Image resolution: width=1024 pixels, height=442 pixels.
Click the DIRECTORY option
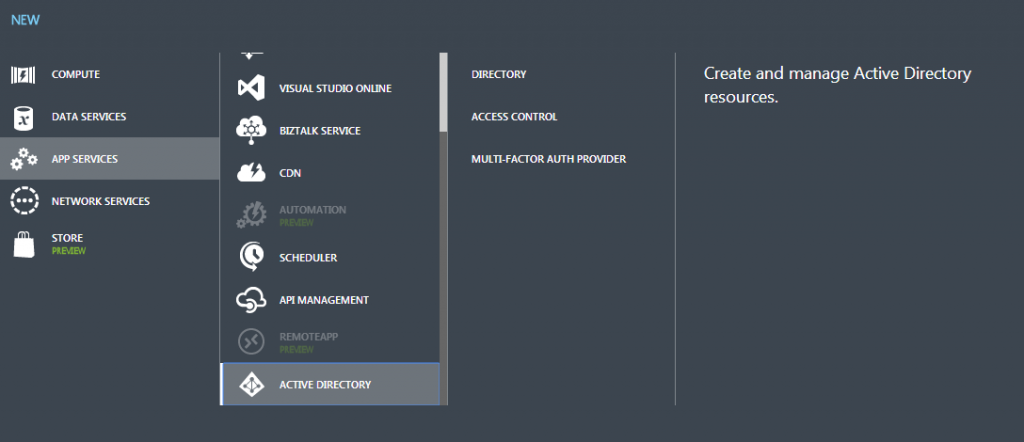(499, 74)
